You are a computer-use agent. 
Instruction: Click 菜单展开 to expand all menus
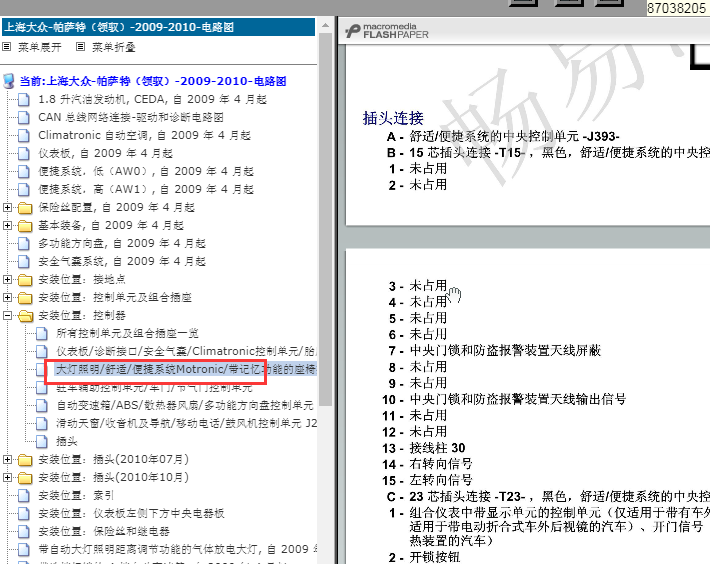click(39, 47)
